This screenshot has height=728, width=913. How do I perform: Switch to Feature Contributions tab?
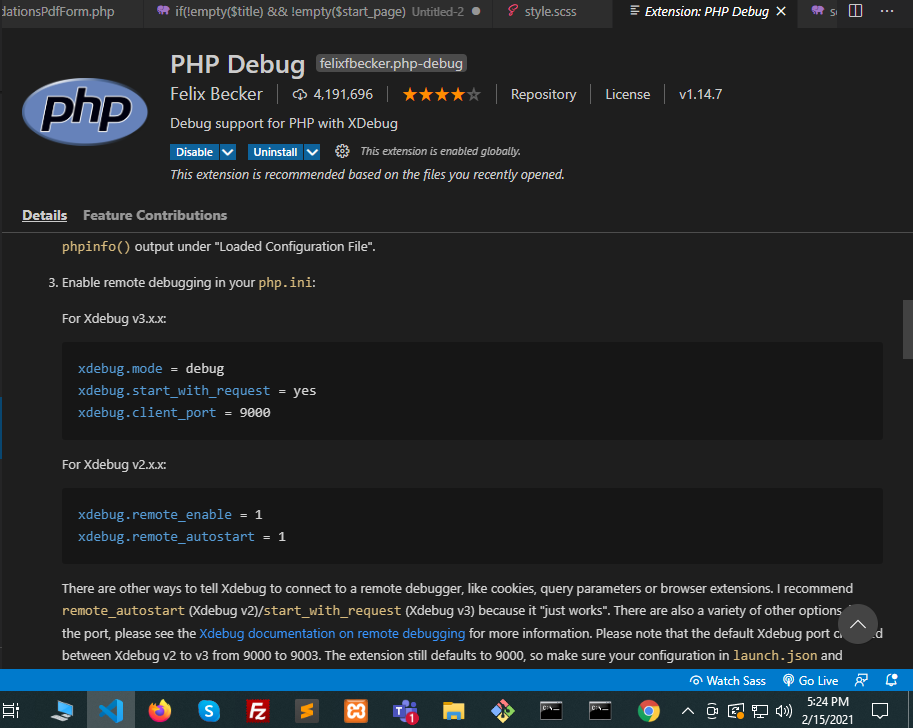point(155,215)
